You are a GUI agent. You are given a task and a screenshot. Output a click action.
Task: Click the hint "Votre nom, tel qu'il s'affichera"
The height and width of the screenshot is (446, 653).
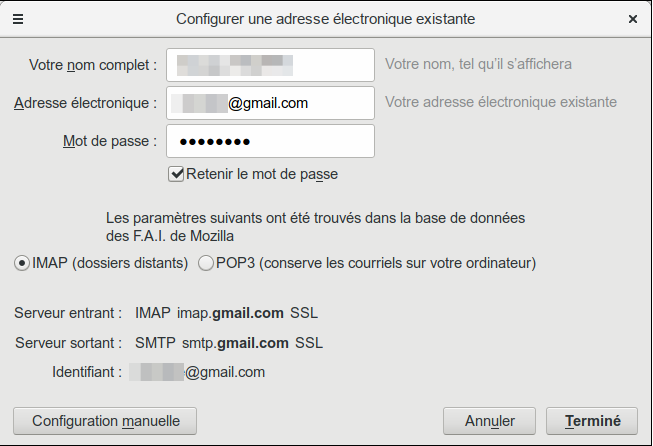tap(478, 65)
